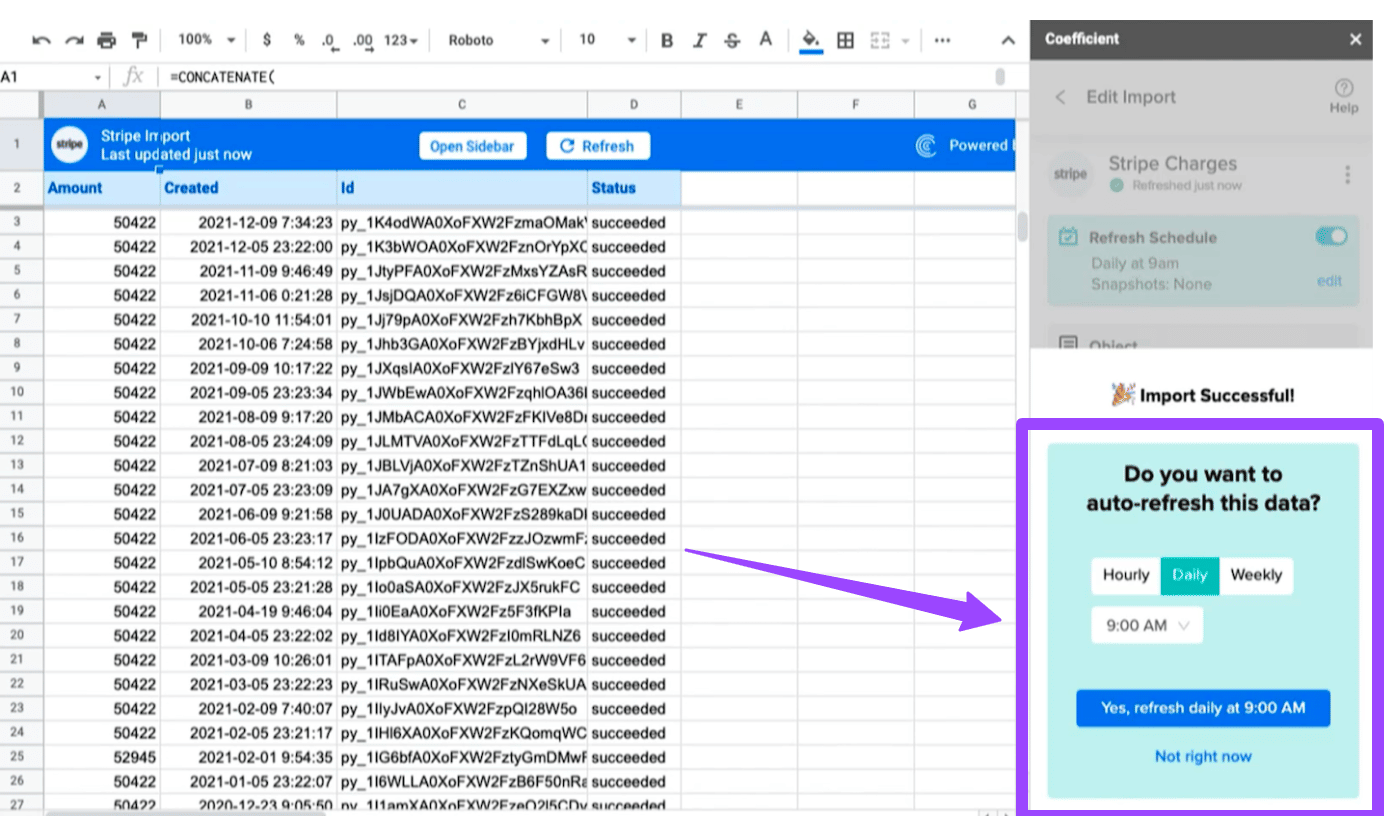Open the more toolbar options menu
Image resolution: width=1386 pixels, height=816 pixels.
coord(942,40)
